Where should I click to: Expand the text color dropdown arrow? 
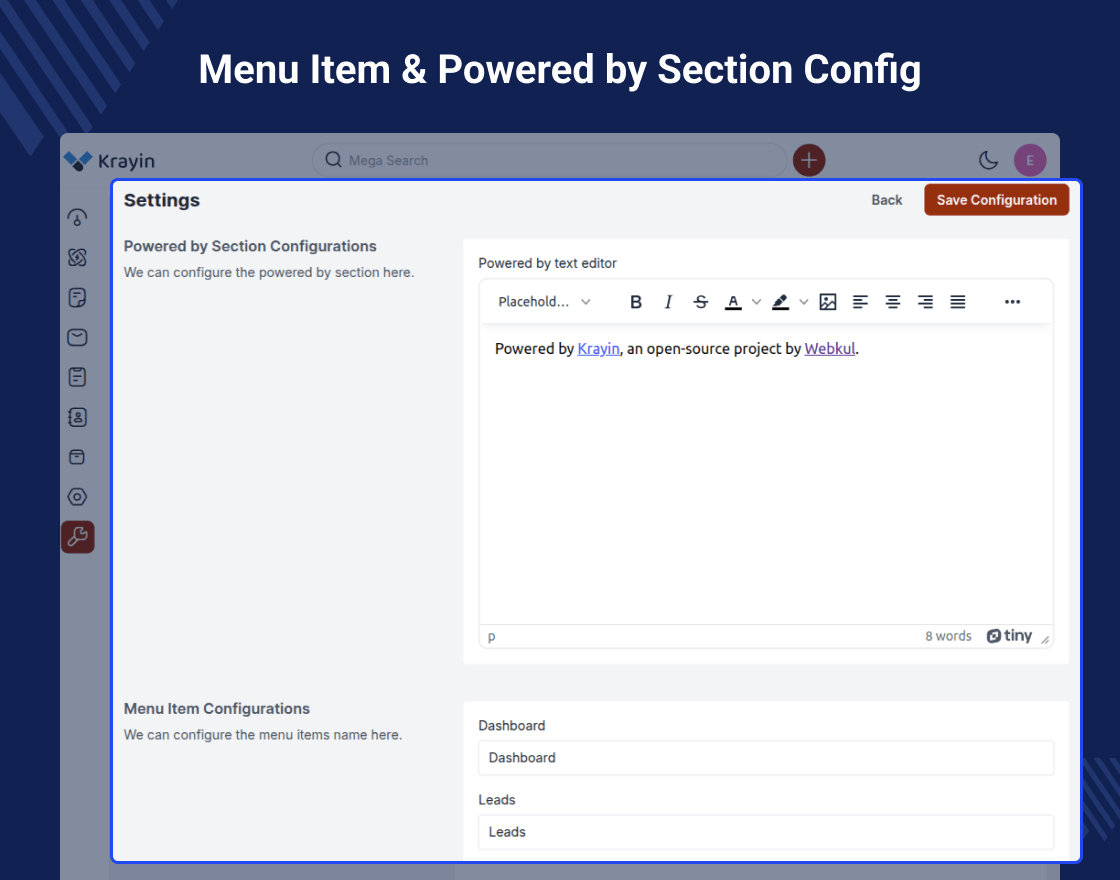(x=756, y=302)
